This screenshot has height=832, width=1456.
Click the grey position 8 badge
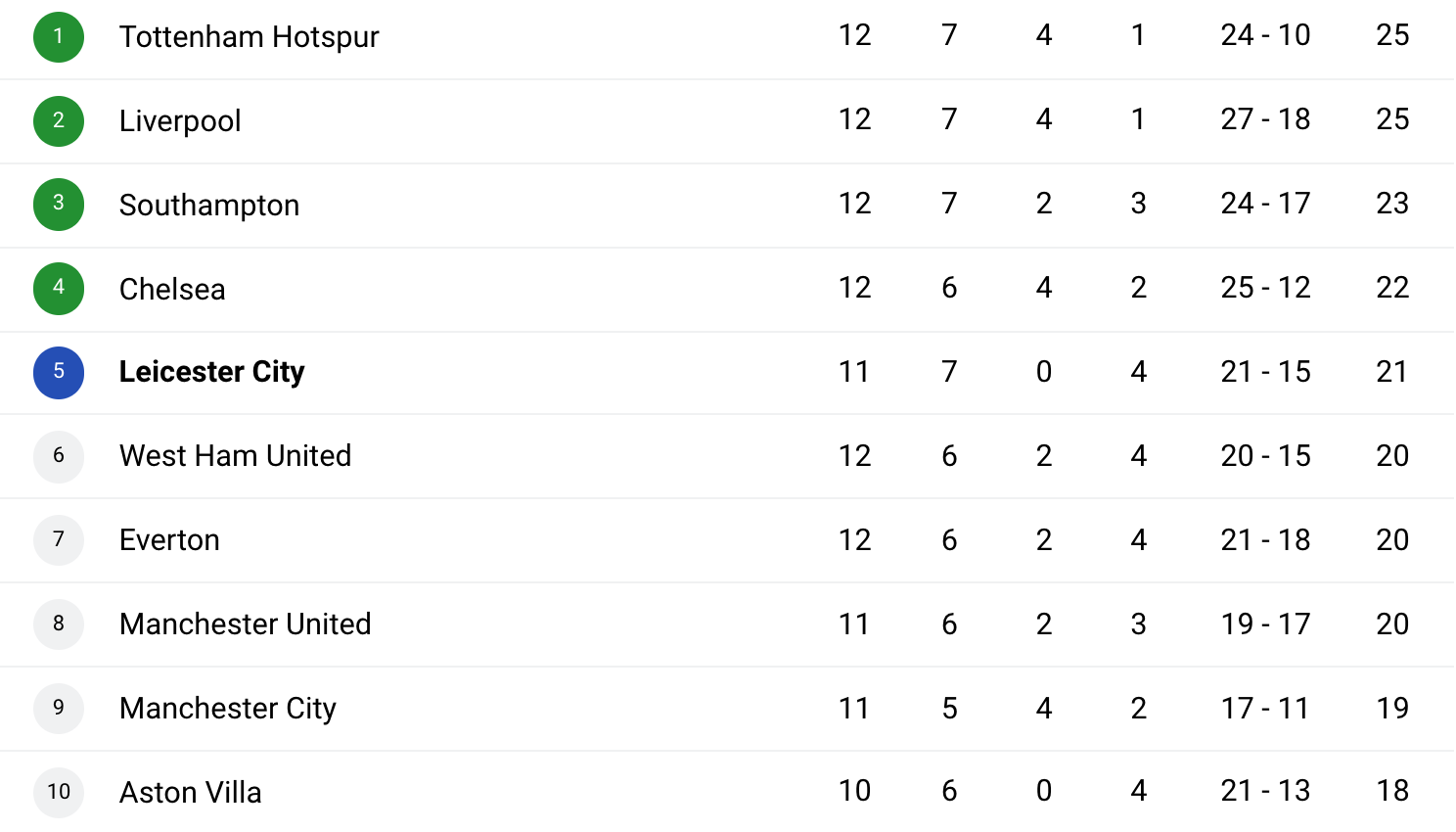click(x=59, y=625)
